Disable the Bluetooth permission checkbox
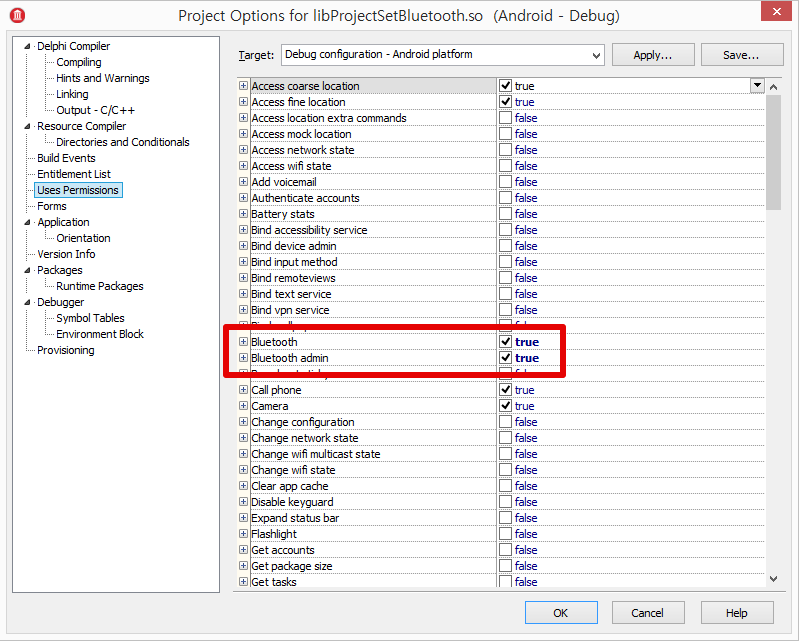 click(505, 342)
